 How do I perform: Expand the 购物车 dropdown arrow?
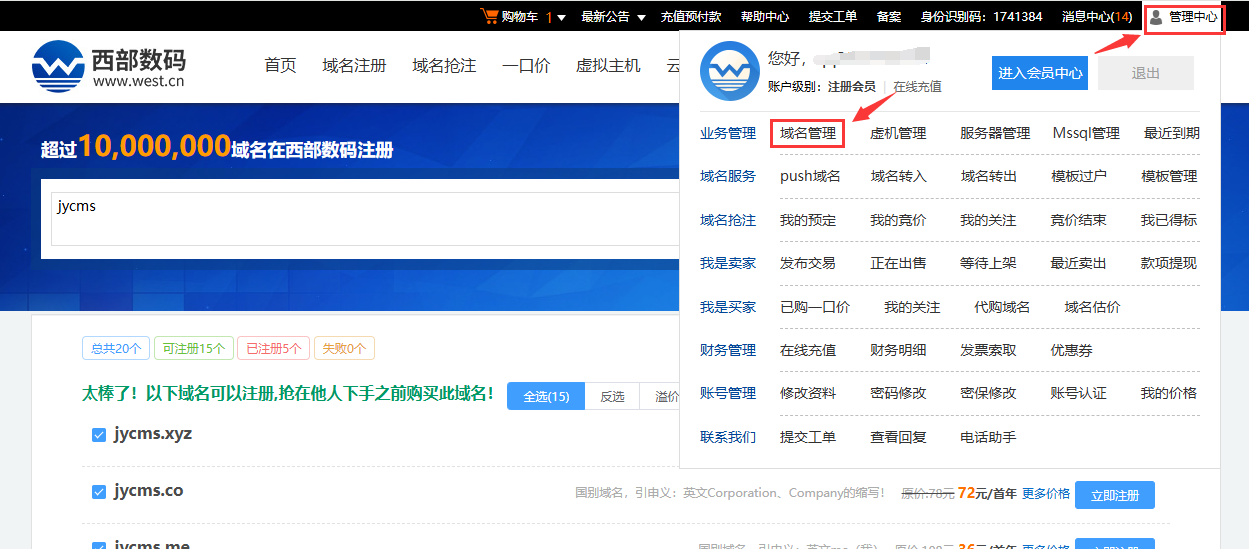tap(561, 17)
